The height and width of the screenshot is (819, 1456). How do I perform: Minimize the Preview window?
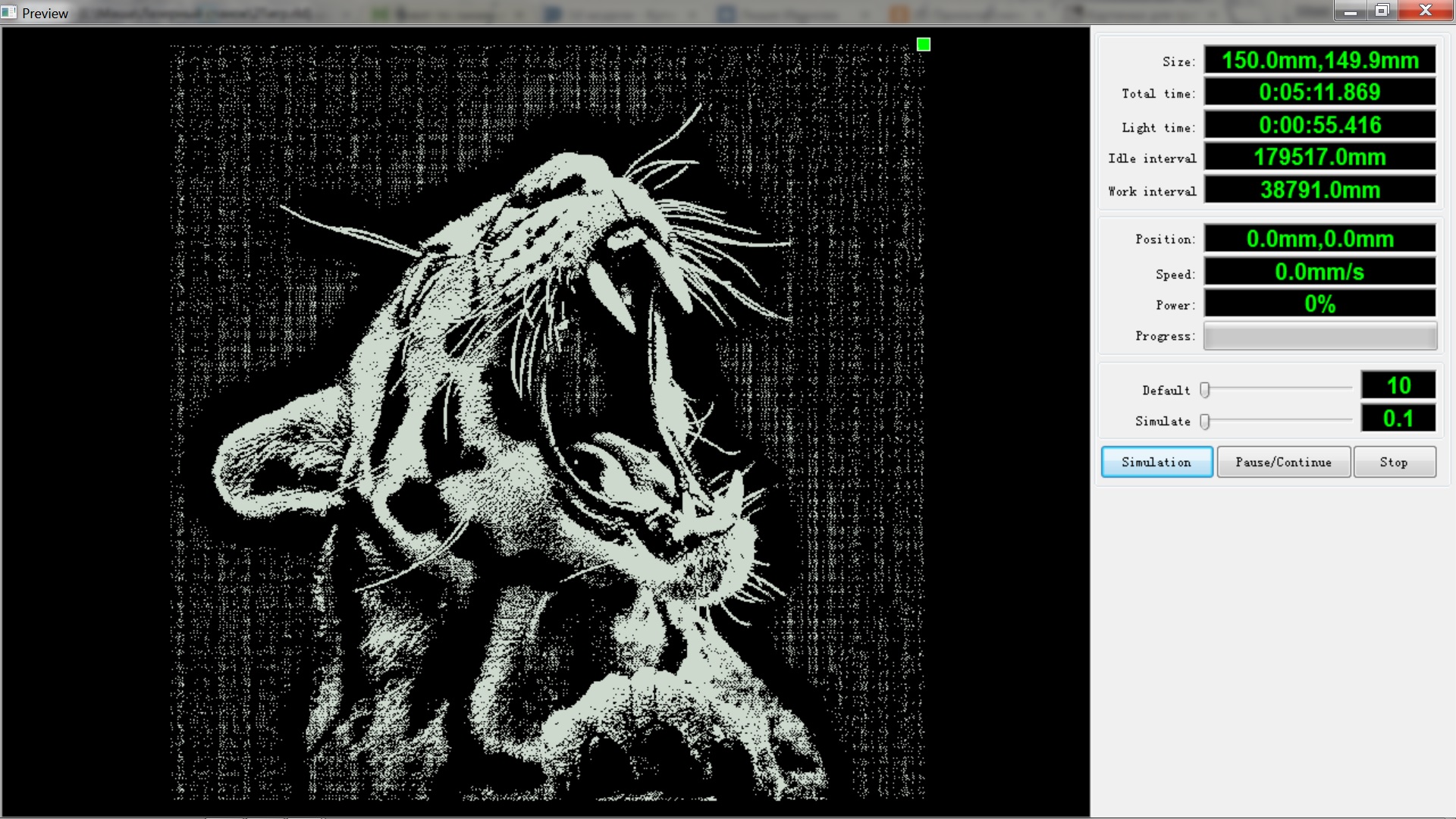pos(1351,11)
